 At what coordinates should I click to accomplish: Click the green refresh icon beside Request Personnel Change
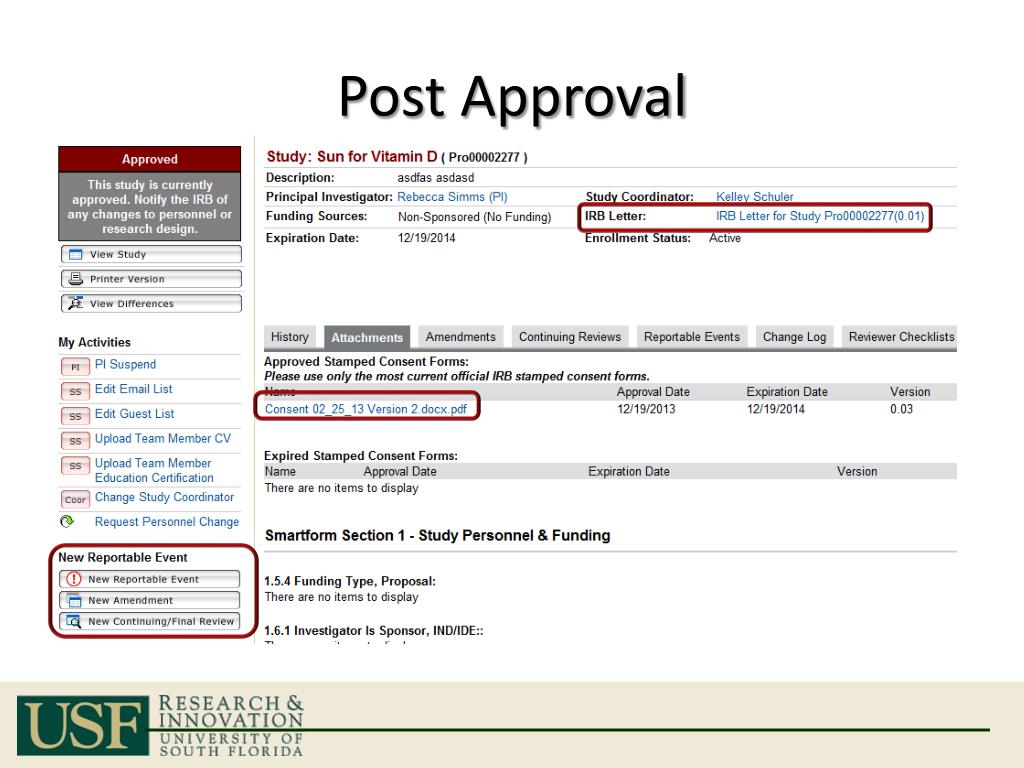pyautogui.click(x=67, y=521)
